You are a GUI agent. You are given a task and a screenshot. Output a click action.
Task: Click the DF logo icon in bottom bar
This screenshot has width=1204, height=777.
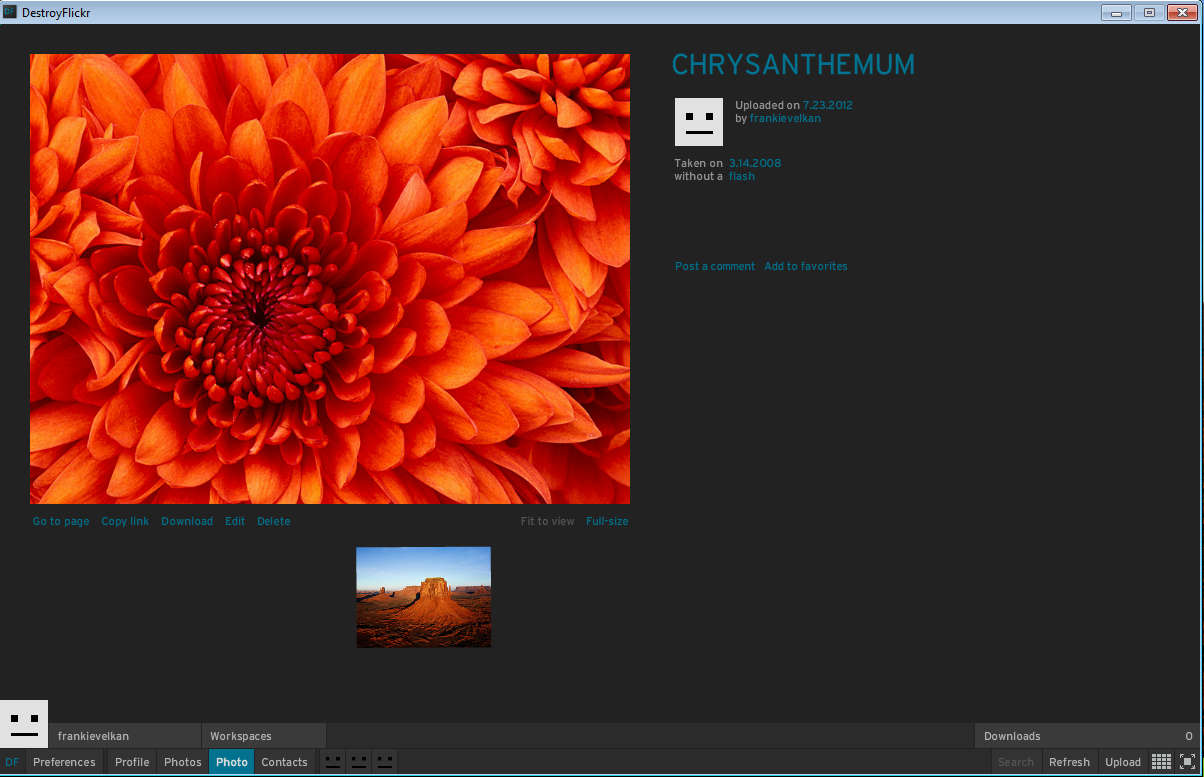click(x=12, y=762)
